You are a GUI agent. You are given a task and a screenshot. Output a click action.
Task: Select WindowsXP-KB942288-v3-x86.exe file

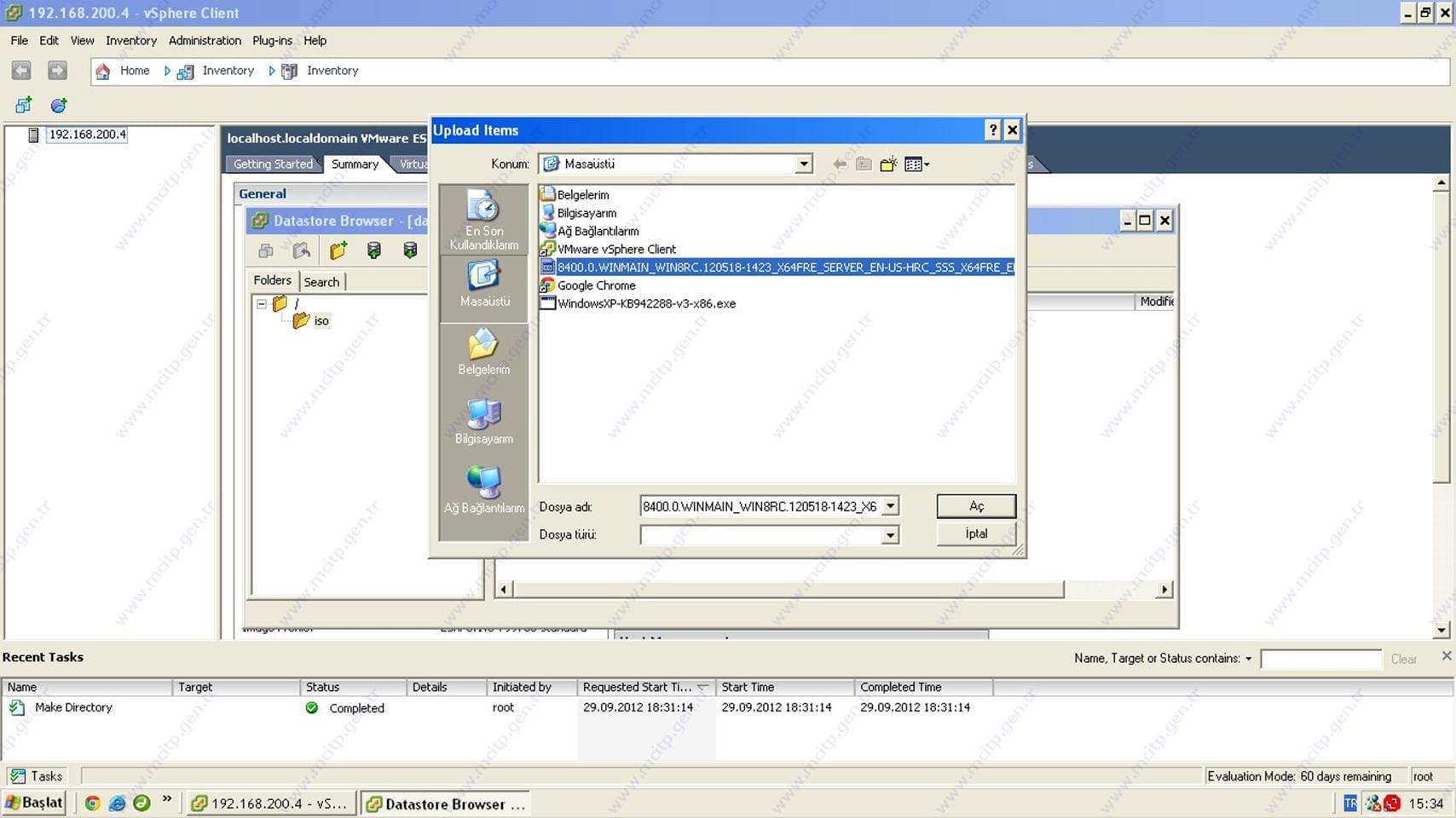pos(638,303)
